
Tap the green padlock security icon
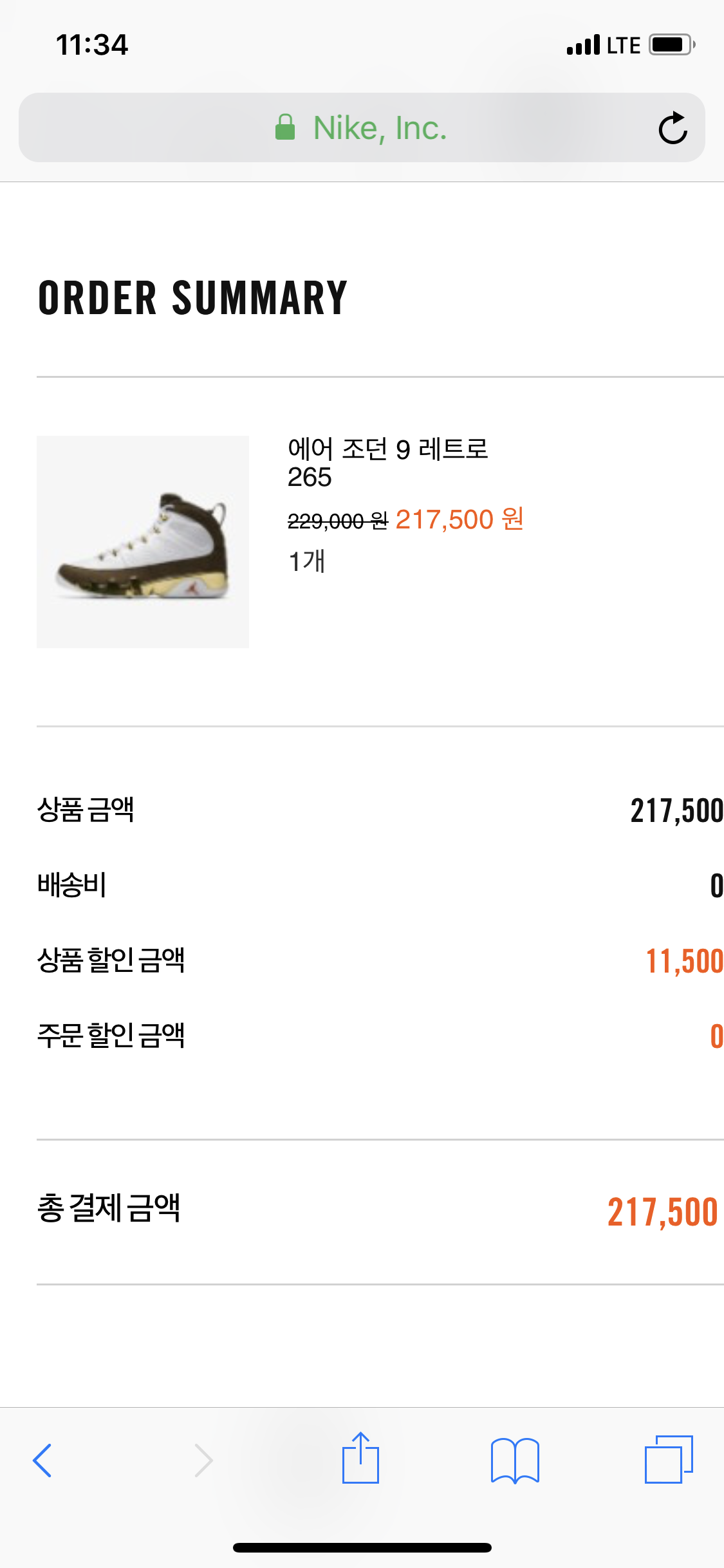pos(285,127)
